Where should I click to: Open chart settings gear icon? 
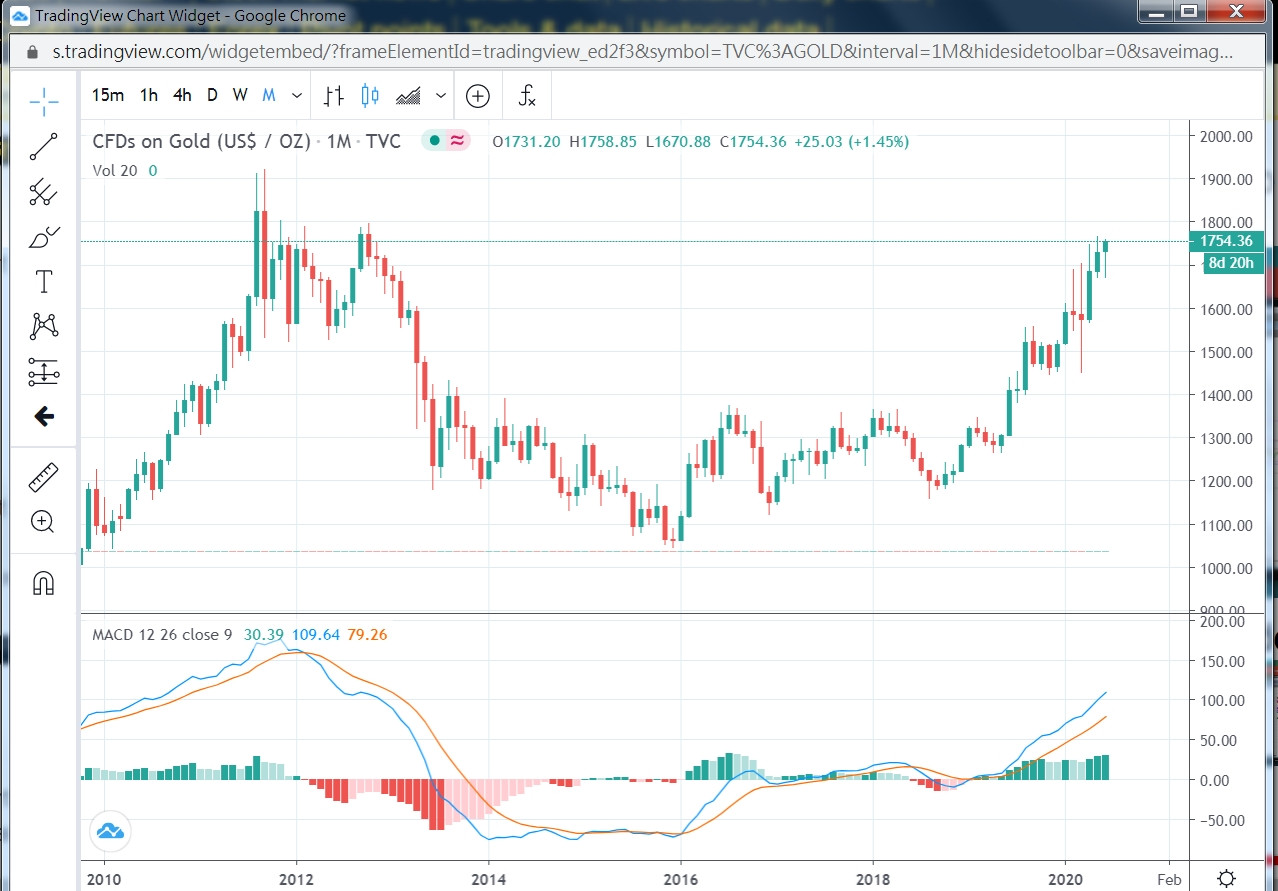point(1226,879)
